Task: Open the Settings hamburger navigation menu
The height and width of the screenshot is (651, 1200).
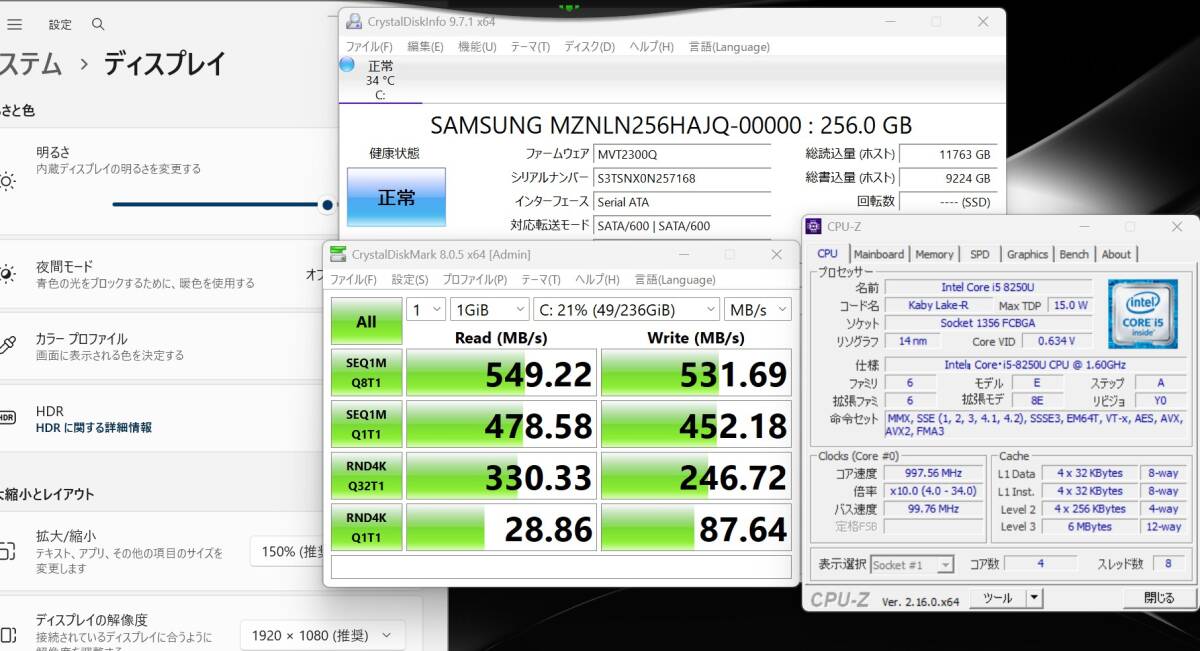Action: pyautogui.click(x=15, y=24)
